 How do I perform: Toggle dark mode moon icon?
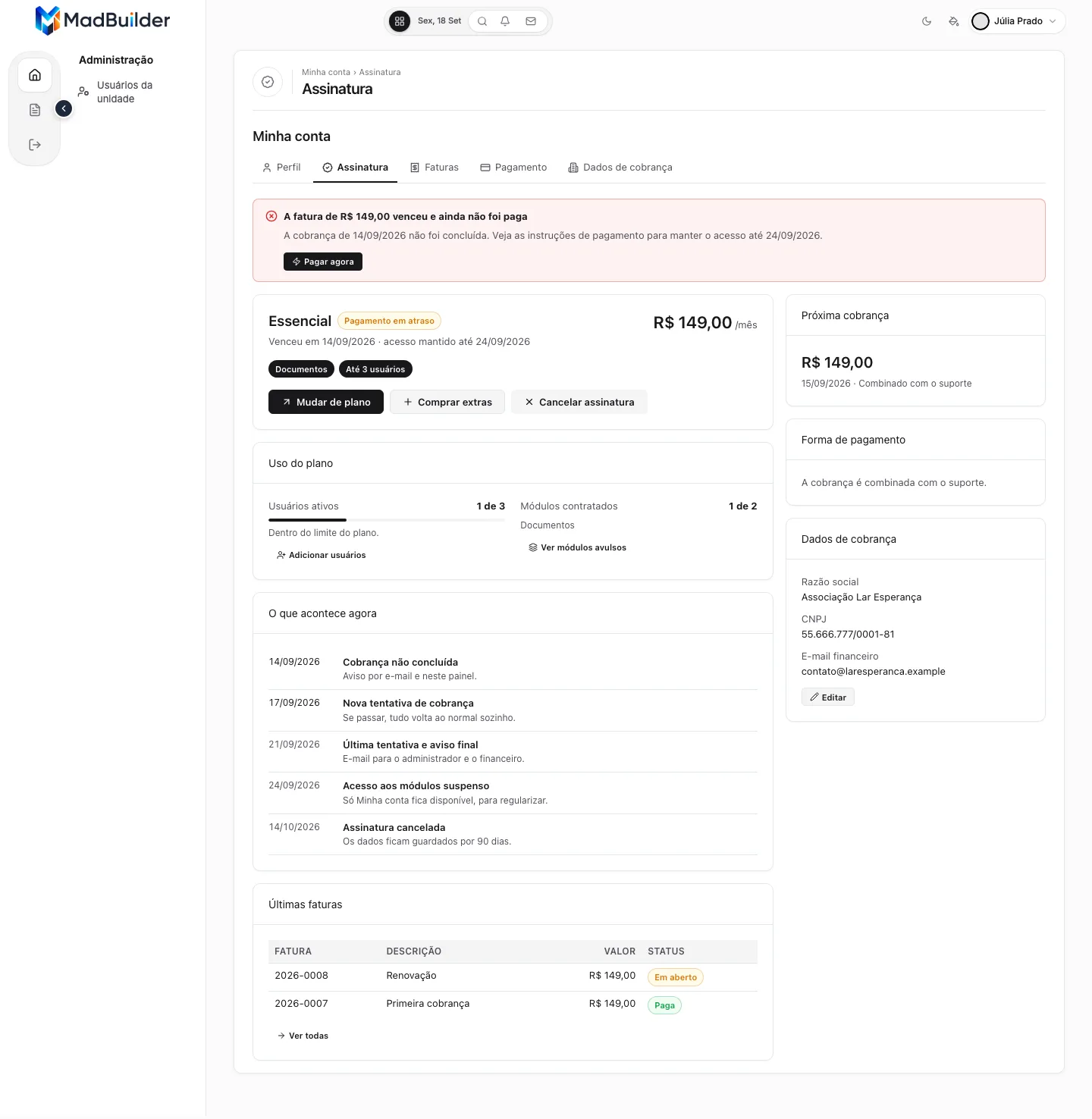tap(927, 21)
